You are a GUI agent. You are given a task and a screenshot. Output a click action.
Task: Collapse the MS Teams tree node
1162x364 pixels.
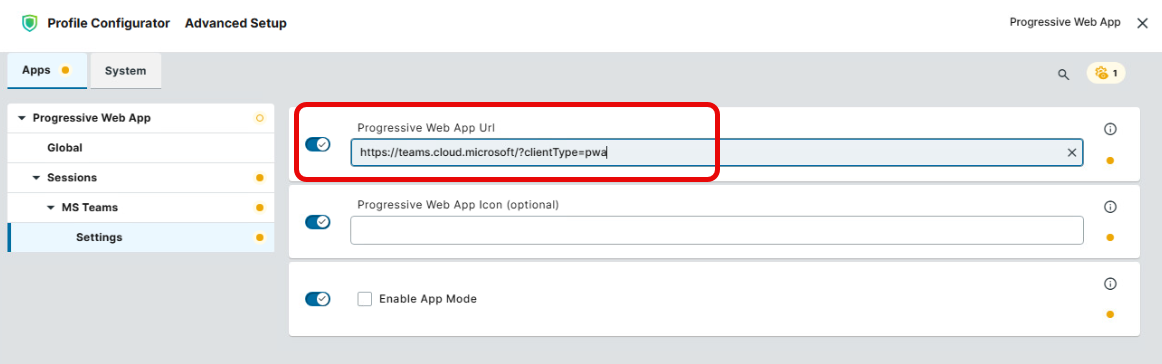51,208
